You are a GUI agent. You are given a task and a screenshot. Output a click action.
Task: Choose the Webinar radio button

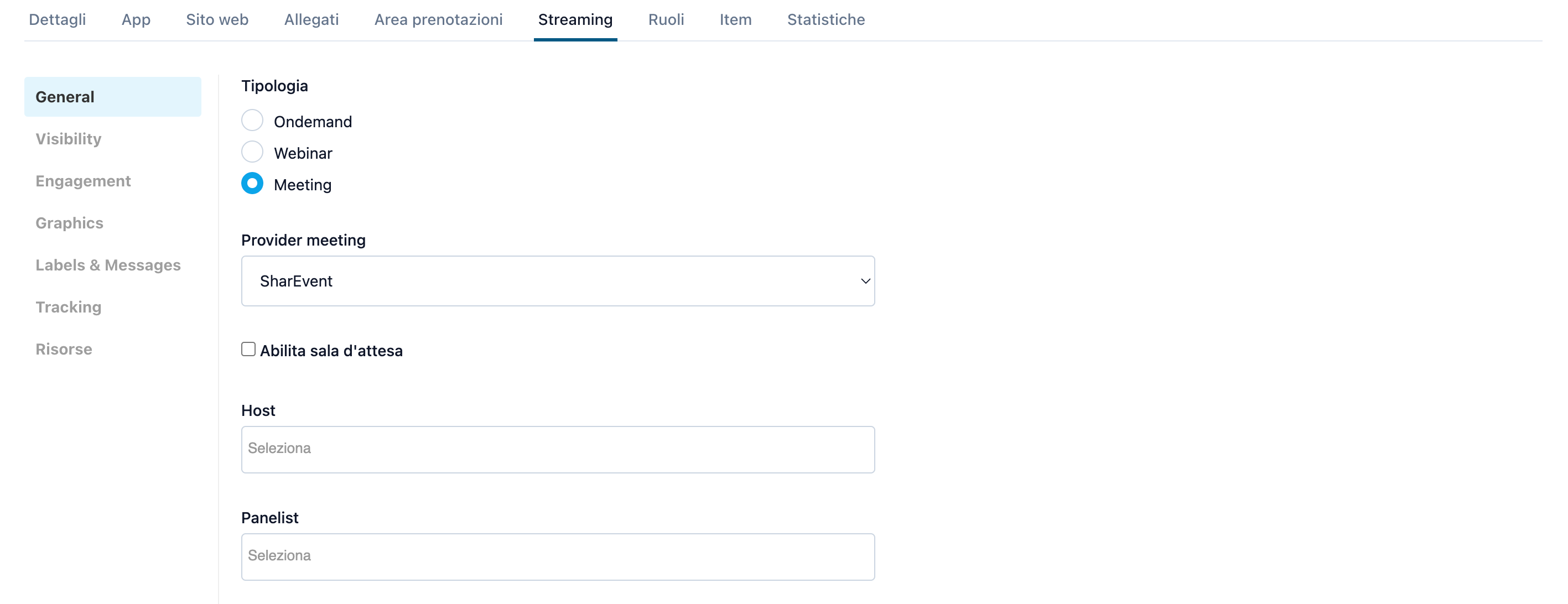(252, 152)
